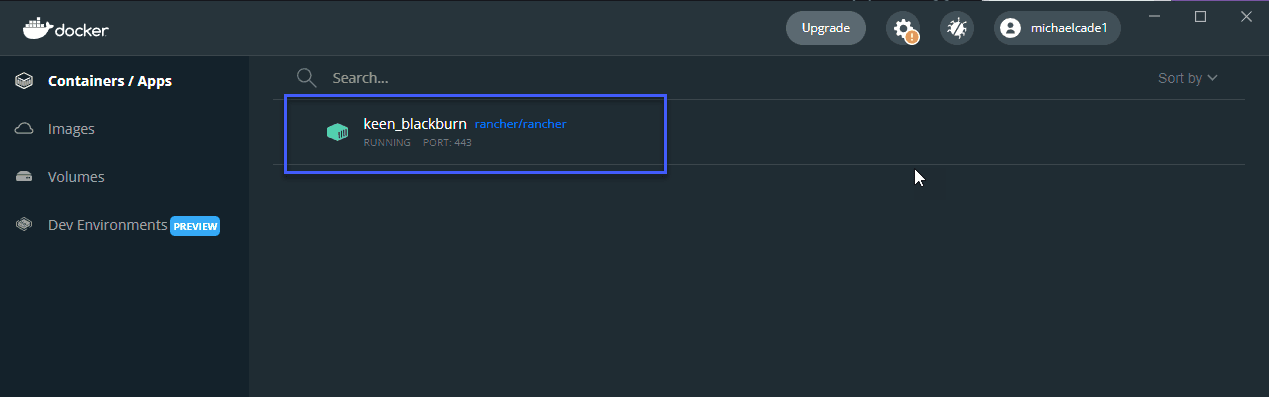This screenshot has width=1269, height=397.
Task: Select the keen_blackburn container name
Action: click(415, 124)
